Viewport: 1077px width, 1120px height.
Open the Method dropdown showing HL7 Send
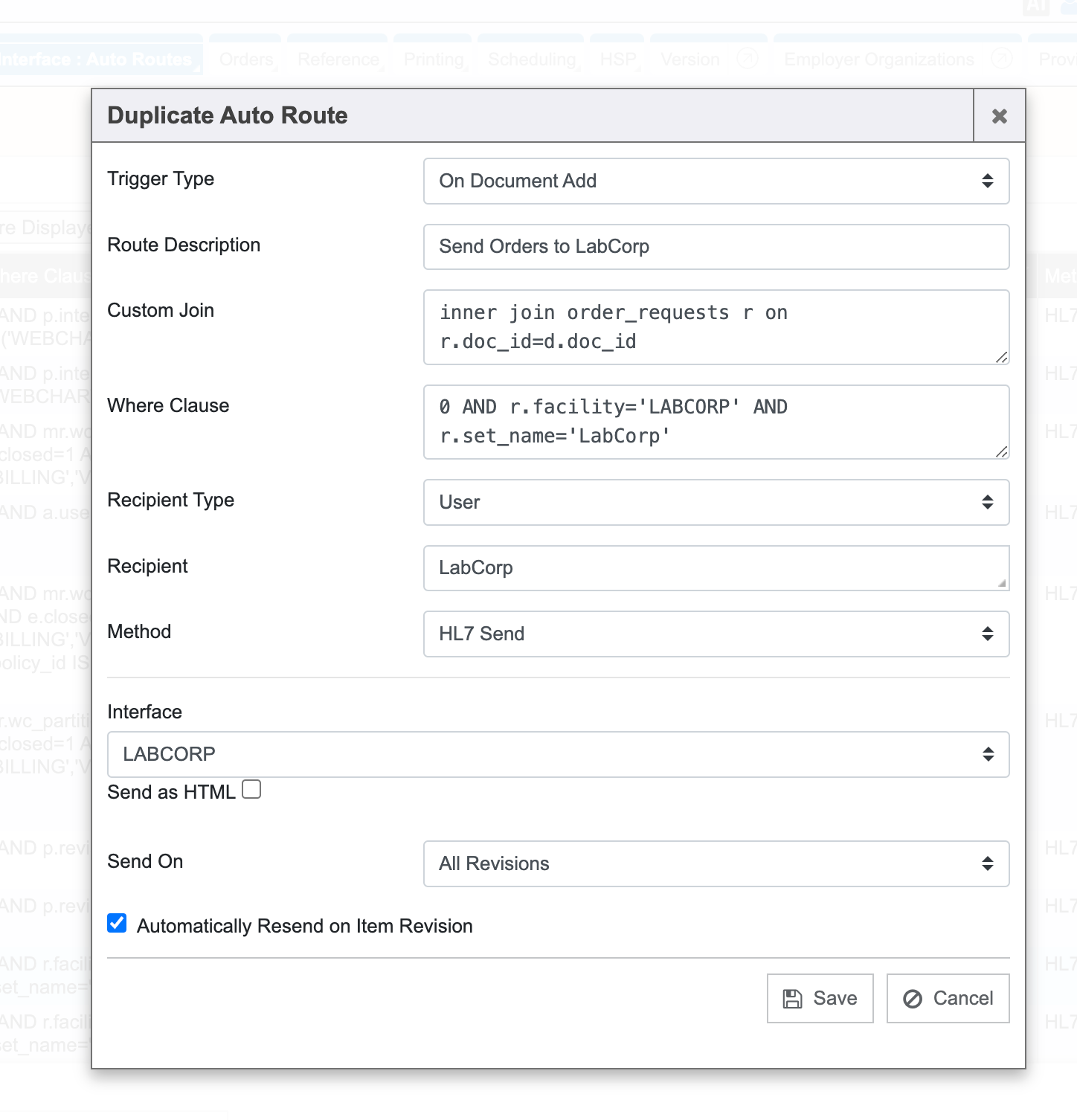point(716,634)
